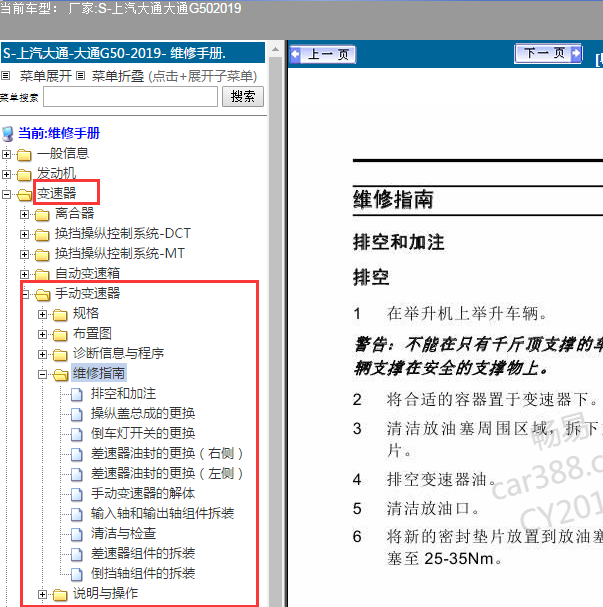This screenshot has width=603, height=607.
Task: Open the 当前:维修手册 root link
Action: (x=59, y=134)
